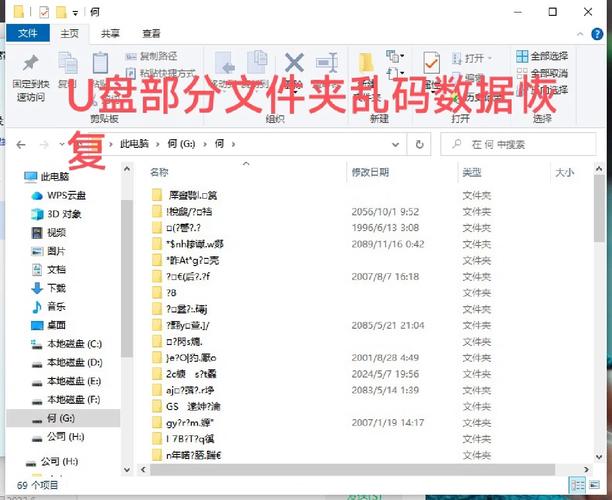
Task: Select 本地磁盘 (D:) in the navigation pane
Action: 67,363
